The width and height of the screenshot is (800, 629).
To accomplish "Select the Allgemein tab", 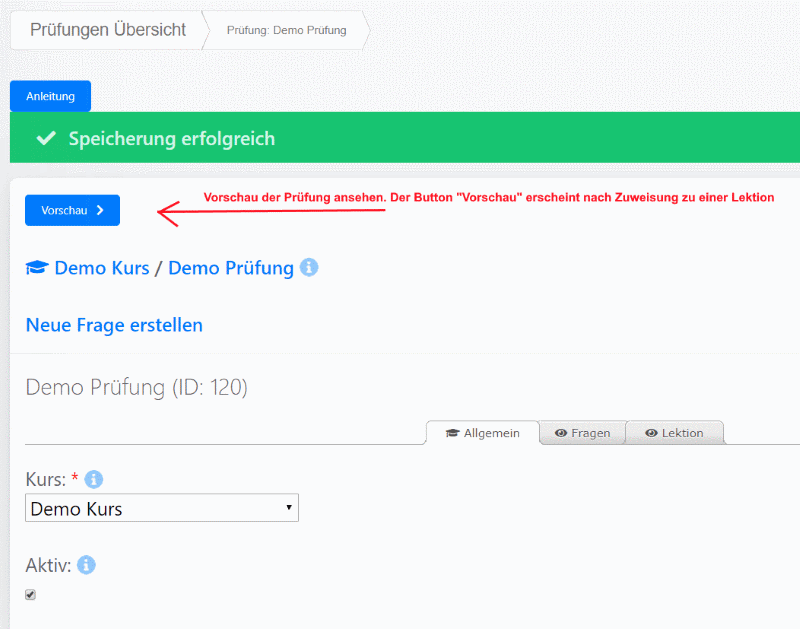I will point(482,433).
